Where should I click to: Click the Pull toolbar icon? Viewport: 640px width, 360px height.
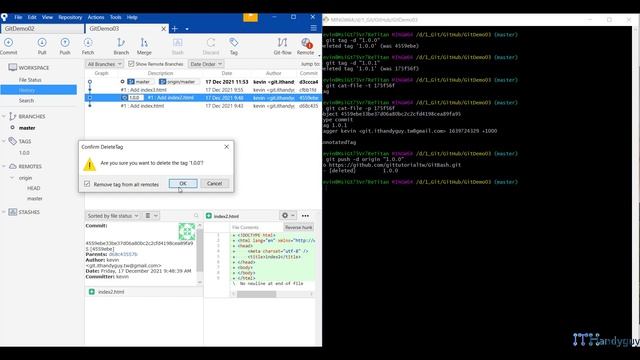42,46
